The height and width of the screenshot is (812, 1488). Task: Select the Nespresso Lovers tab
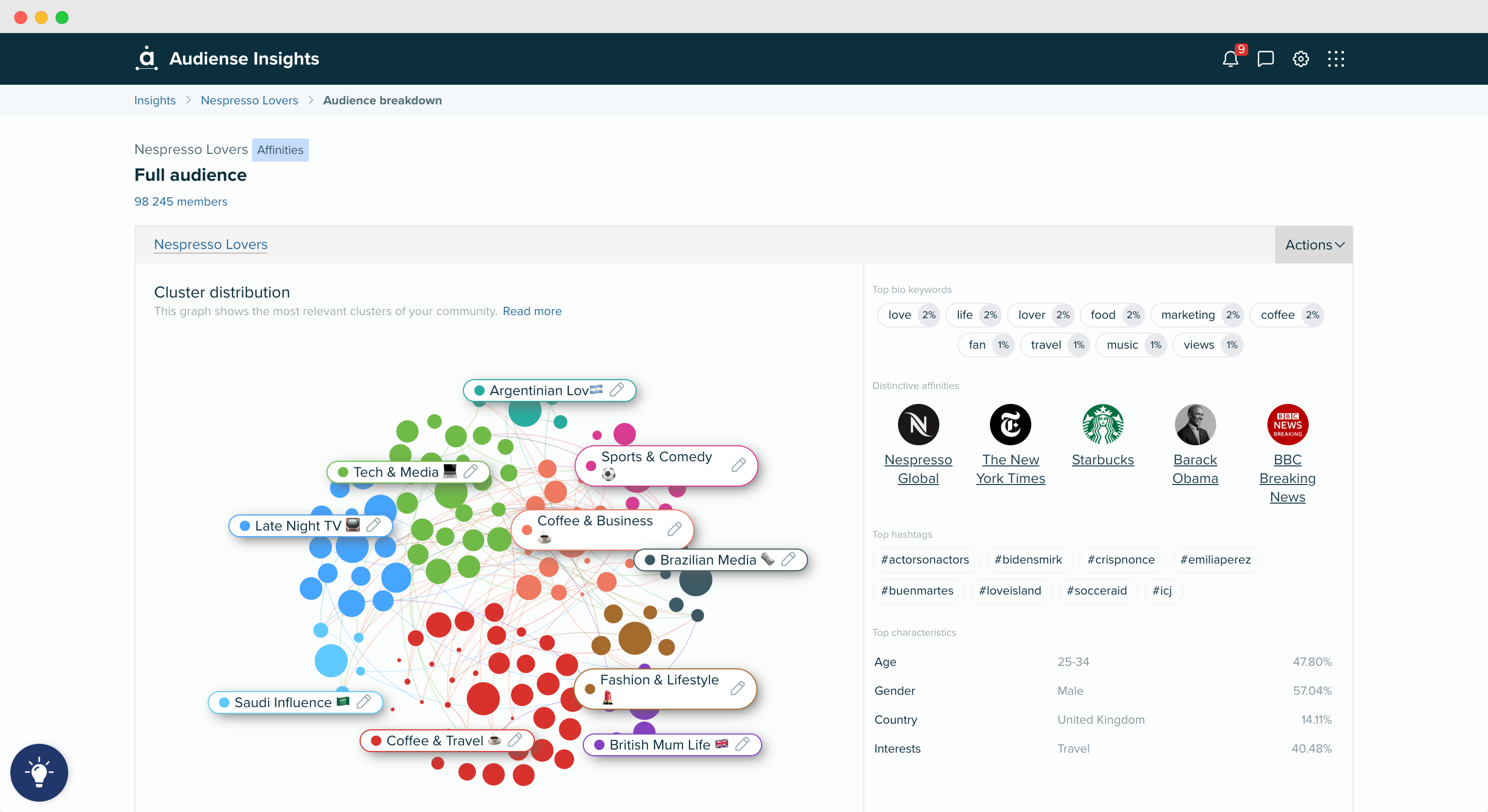[x=210, y=245]
